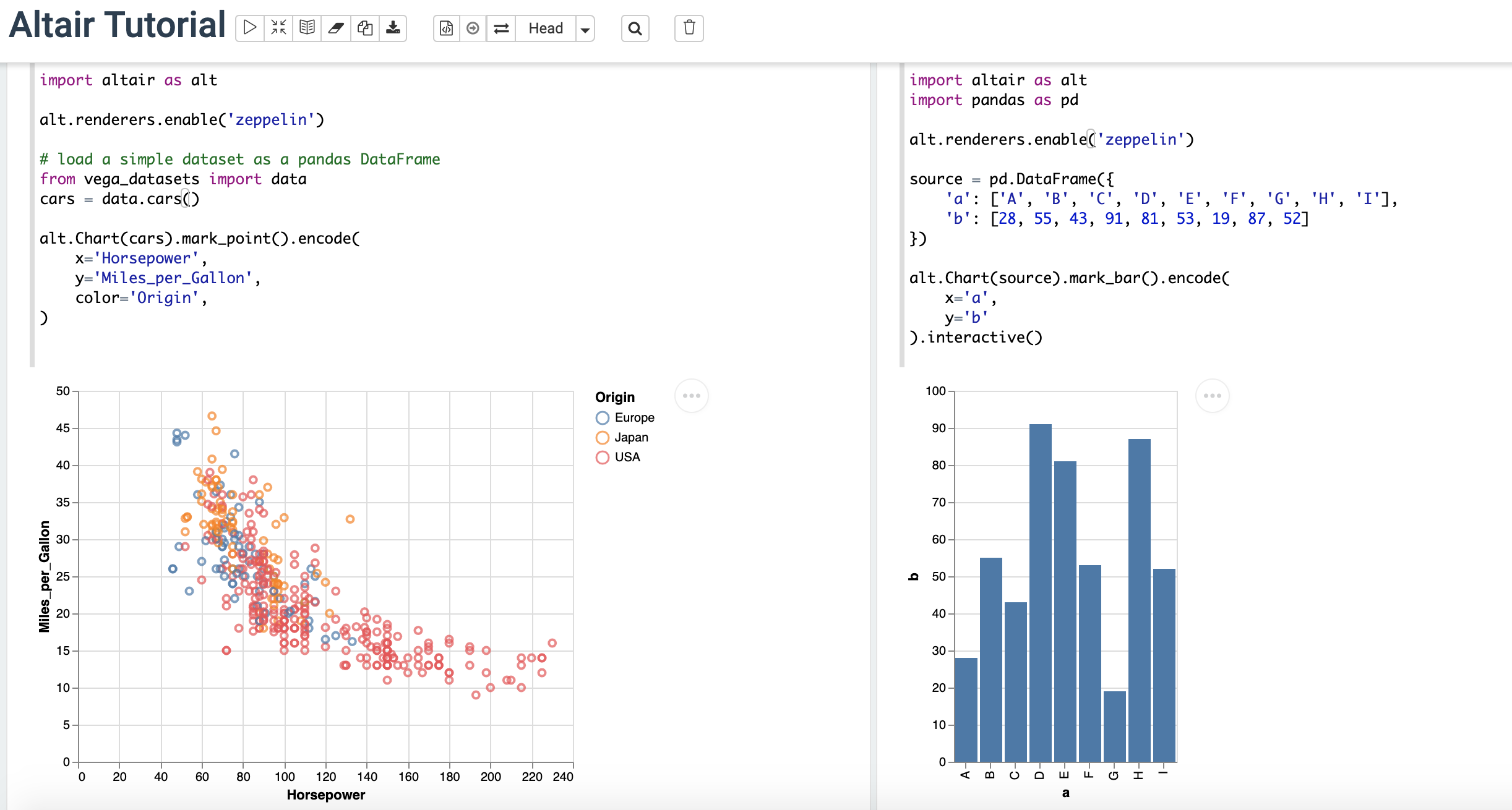
Task: Click the "color='Origin'," code line
Action: (x=141, y=297)
